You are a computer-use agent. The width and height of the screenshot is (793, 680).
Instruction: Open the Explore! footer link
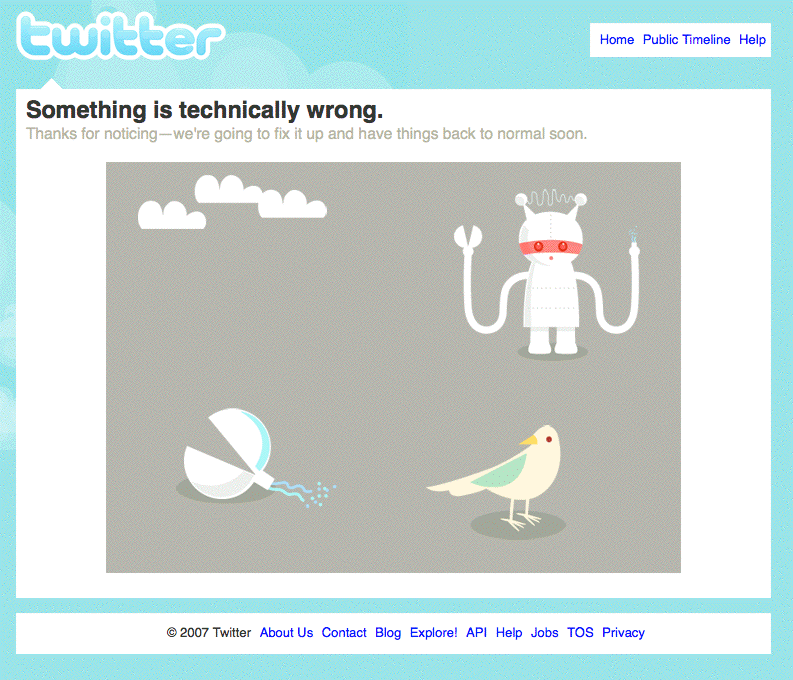click(433, 632)
